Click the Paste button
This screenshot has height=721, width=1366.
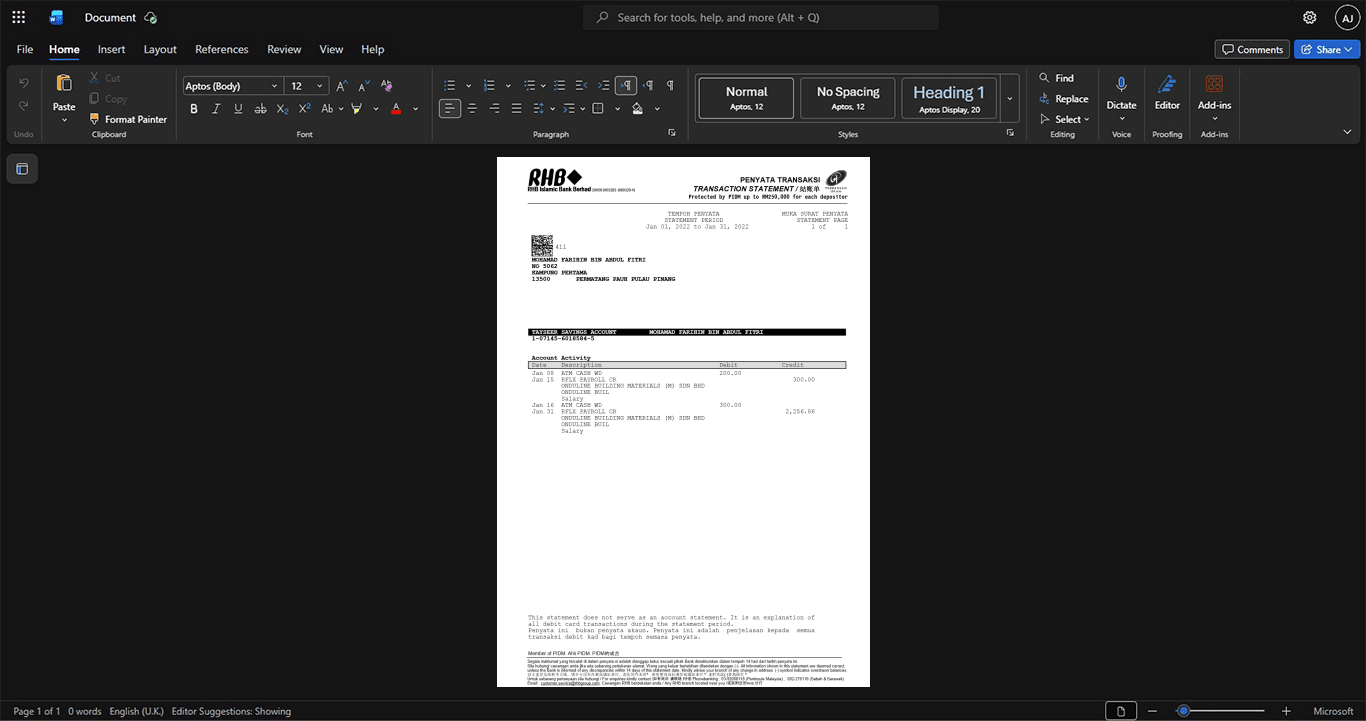pyautogui.click(x=64, y=92)
